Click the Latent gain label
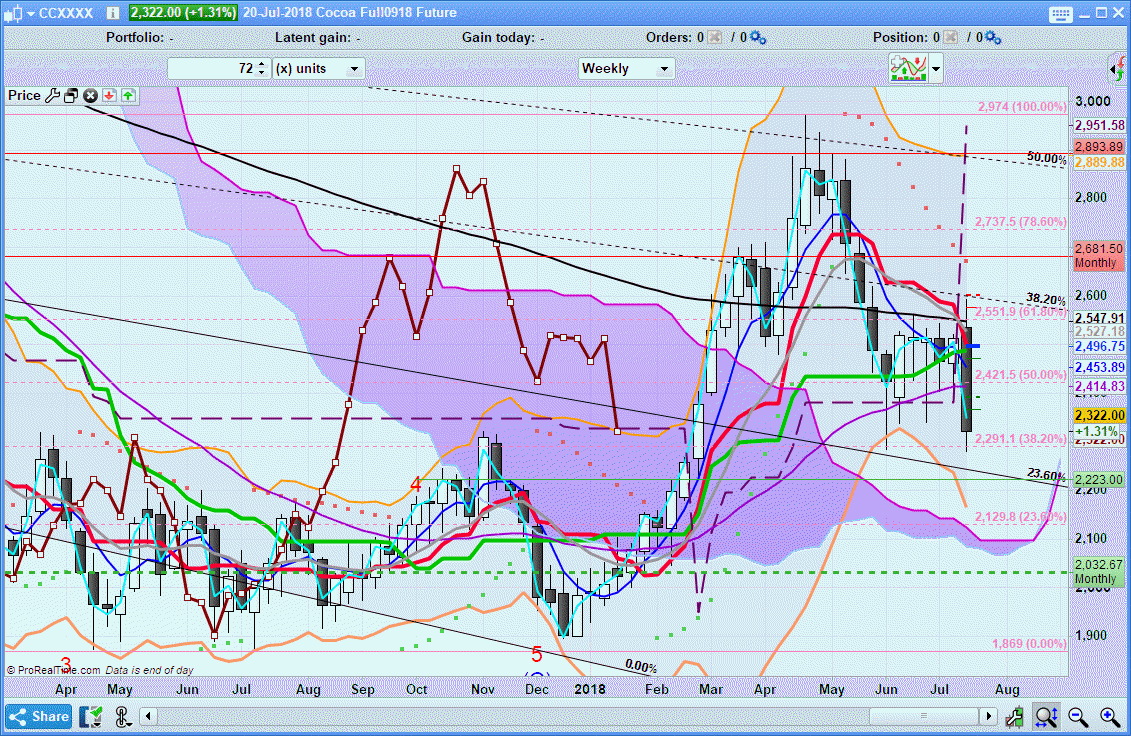Screen dimensions: 1131x736 (x=312, y=38)
